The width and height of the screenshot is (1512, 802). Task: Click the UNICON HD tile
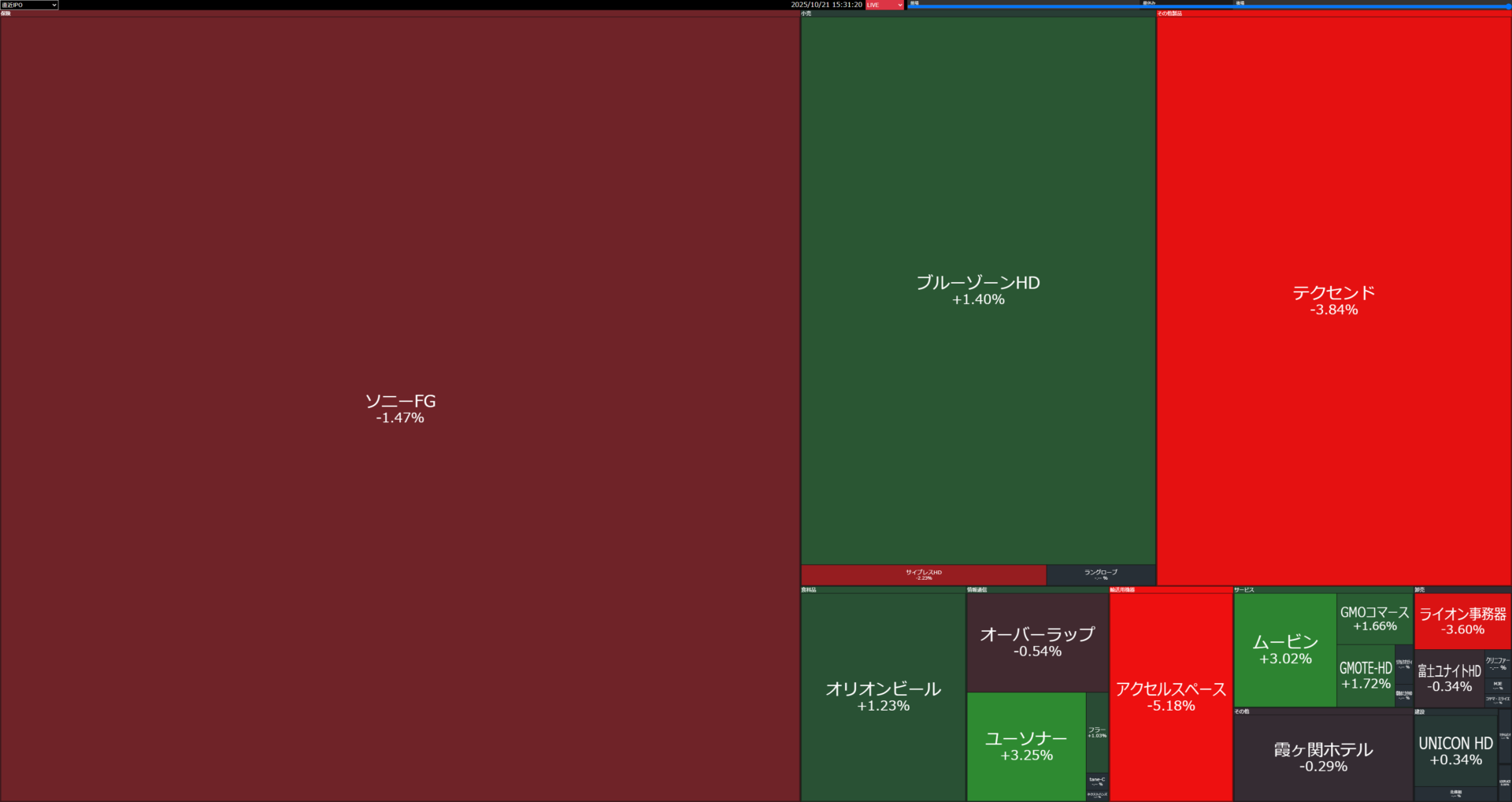1455,750
